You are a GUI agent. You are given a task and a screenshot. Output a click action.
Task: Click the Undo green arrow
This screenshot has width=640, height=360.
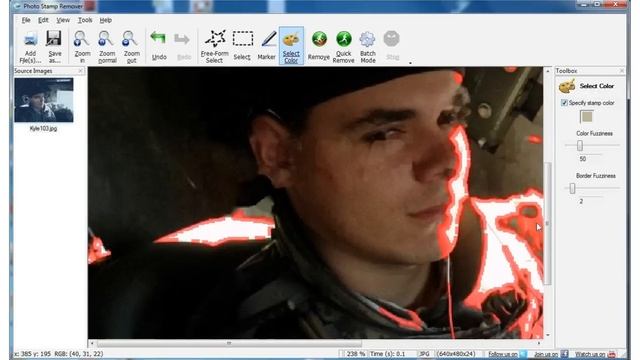158,39
